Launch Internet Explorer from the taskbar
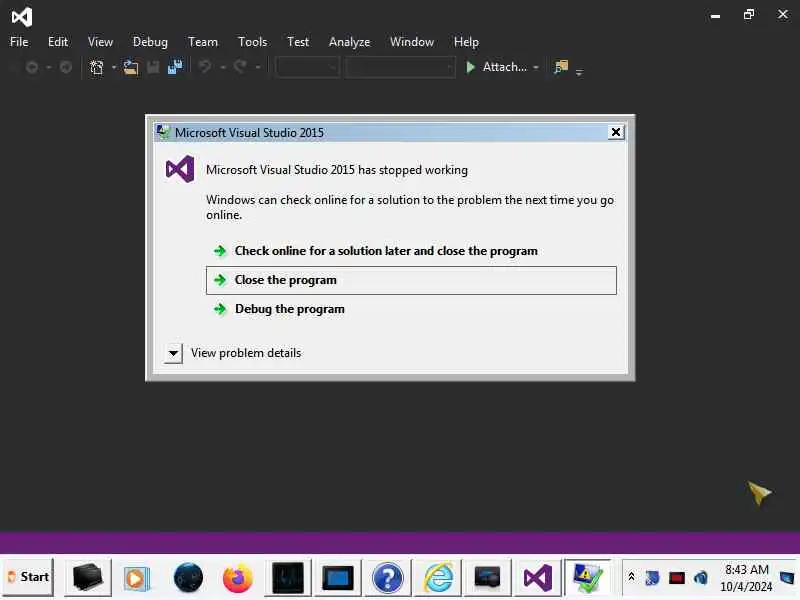The image size is (800, 600). (438, 578)
